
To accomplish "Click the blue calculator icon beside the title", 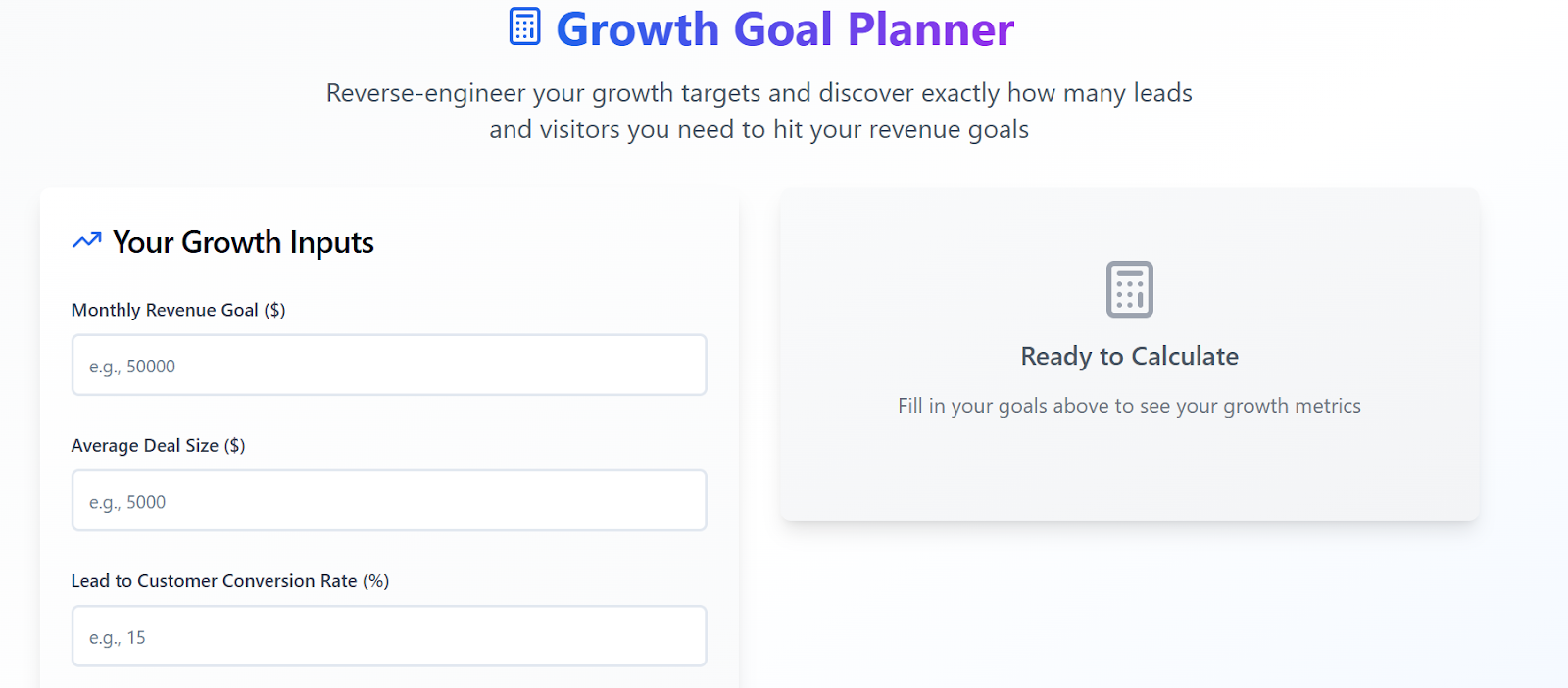I will [x=524, y=26].
